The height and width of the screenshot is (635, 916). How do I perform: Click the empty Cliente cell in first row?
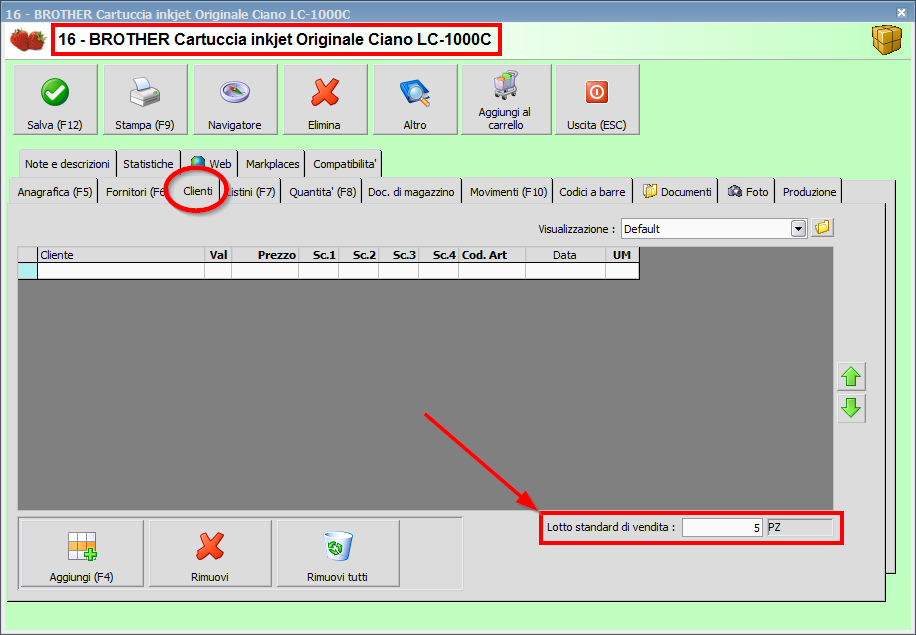click(121, 271)
